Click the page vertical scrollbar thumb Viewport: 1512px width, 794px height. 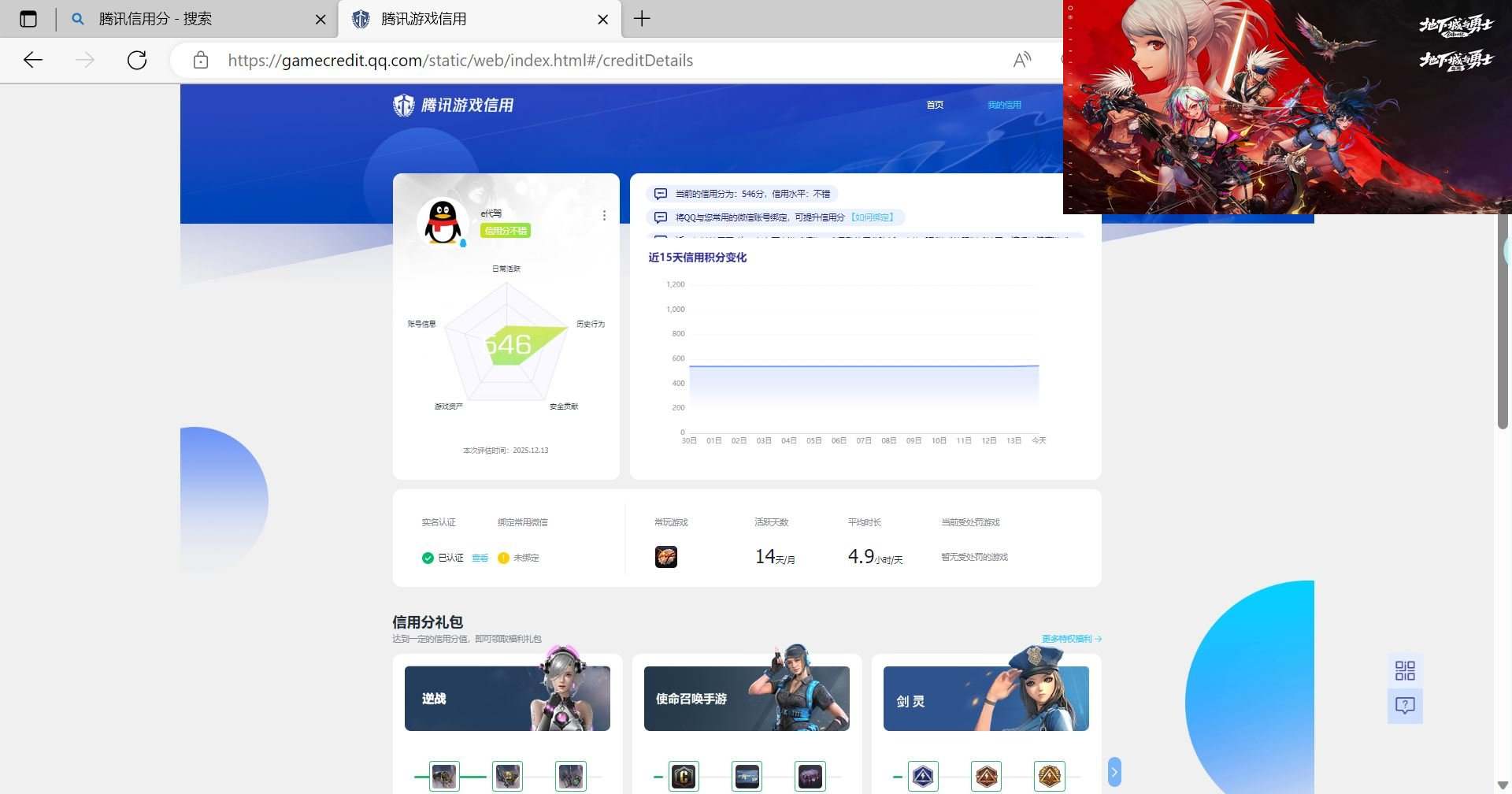coord(1503,321)
